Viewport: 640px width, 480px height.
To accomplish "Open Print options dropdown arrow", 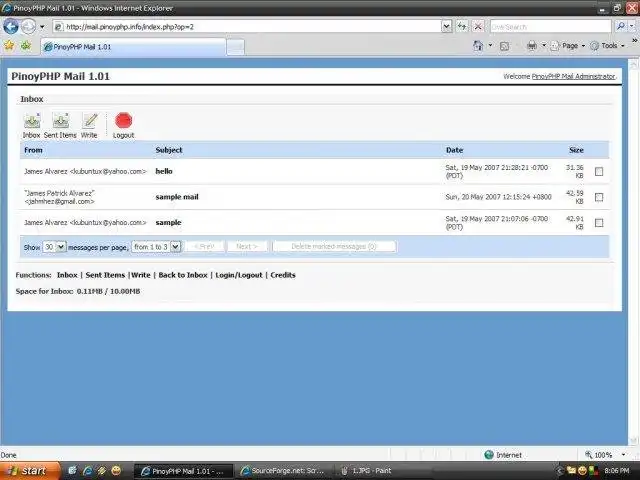I will tap(544, 46).
